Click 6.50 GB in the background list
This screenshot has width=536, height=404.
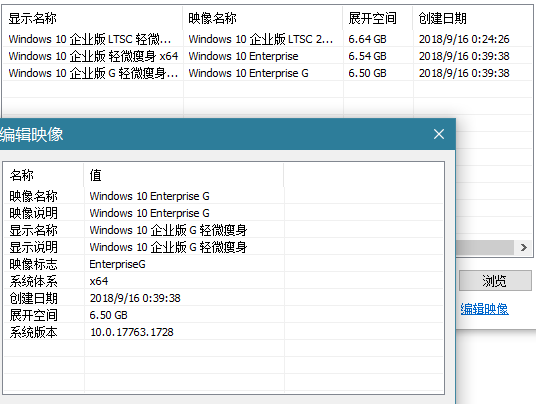[x=367, y=73]
